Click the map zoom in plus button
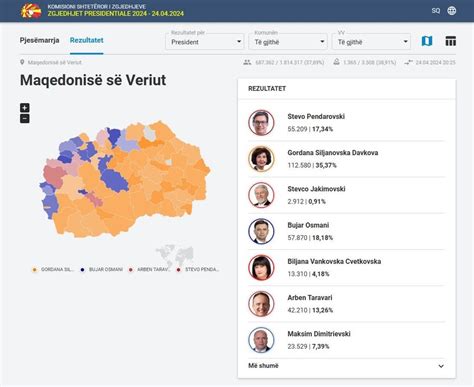 25,108
